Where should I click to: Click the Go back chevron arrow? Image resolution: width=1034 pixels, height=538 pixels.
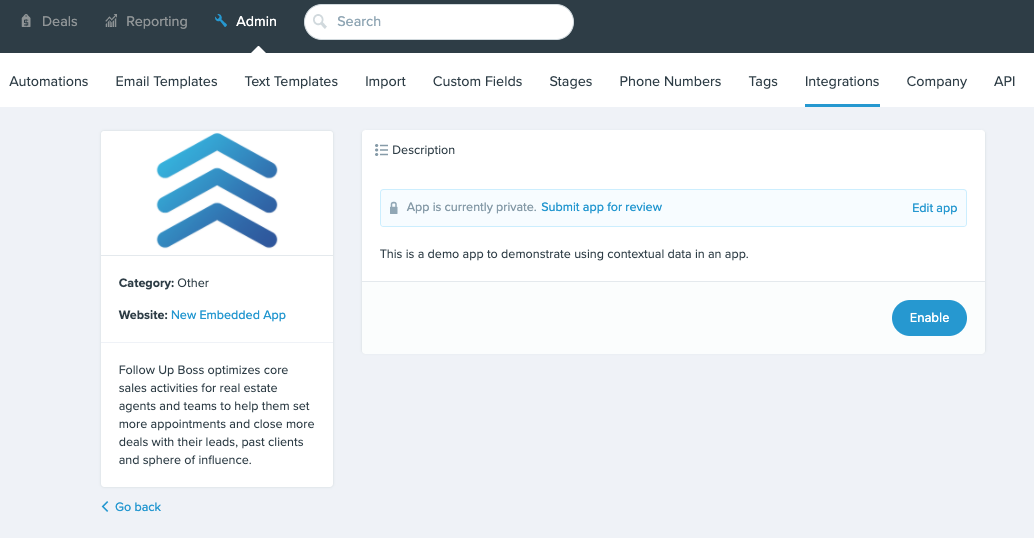pyautogui.click(x=104, y=506)
